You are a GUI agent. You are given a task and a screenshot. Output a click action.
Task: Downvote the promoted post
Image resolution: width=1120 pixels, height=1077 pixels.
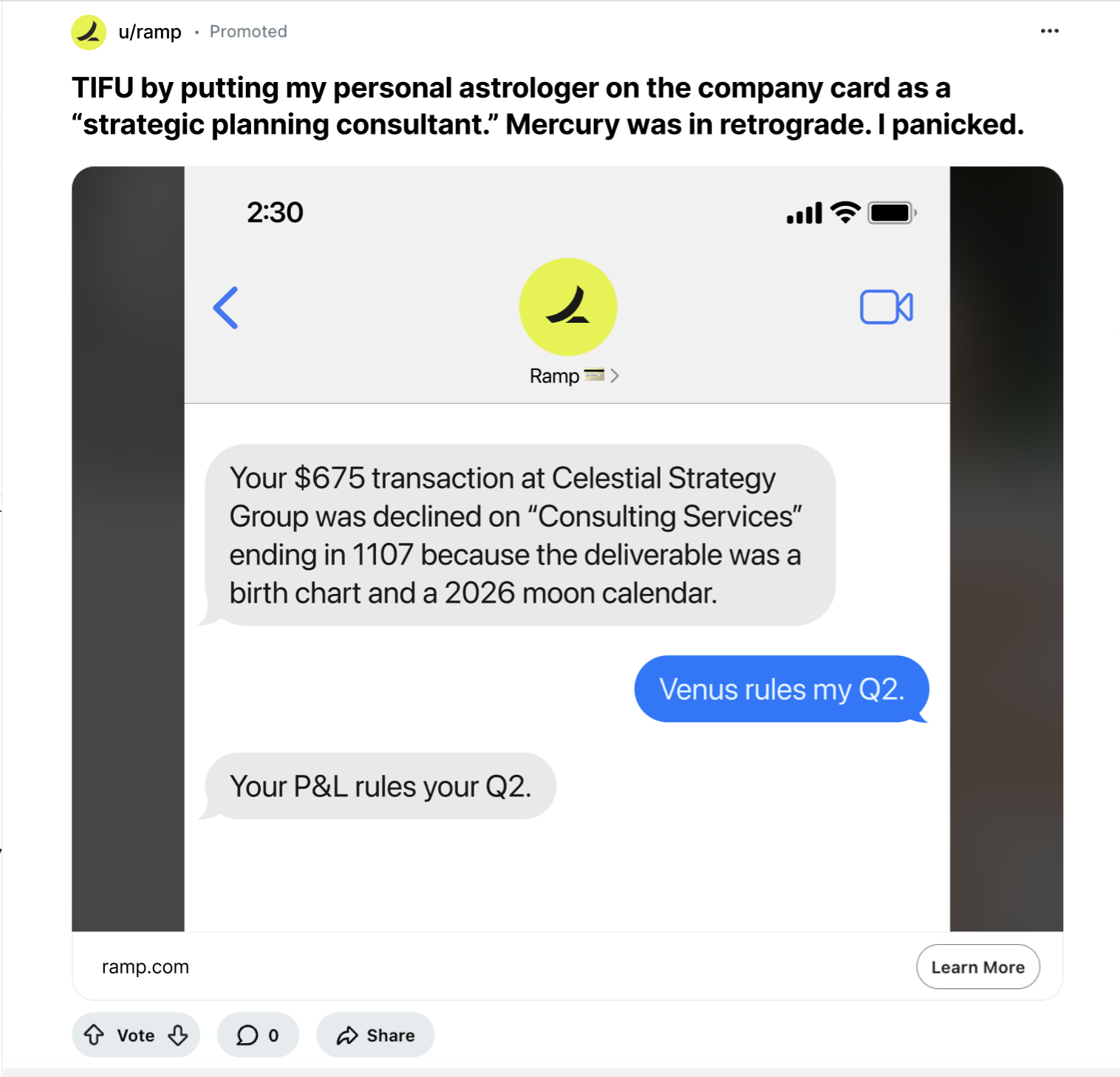(x=178, y=1035)
